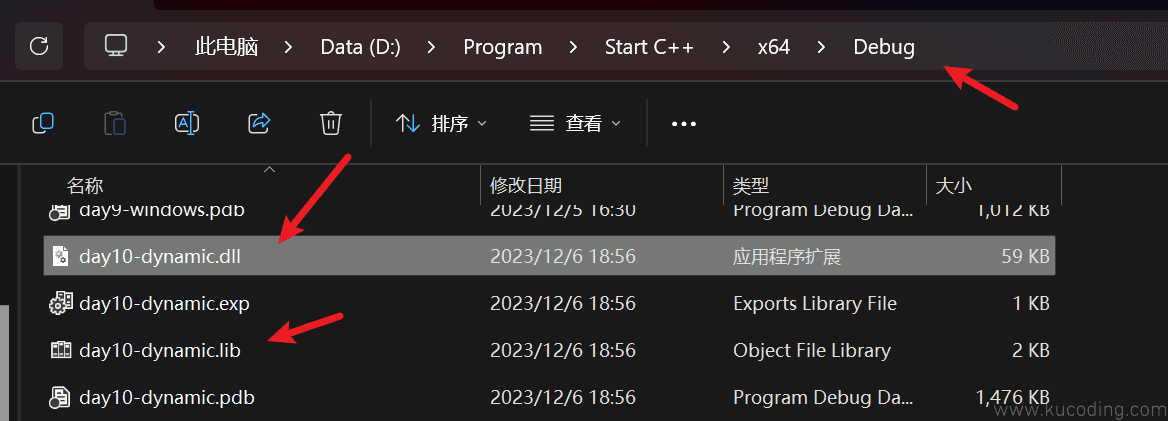1168x421 pixels.
Task: Click type cell Object File Library
Action: pos(812,350)
